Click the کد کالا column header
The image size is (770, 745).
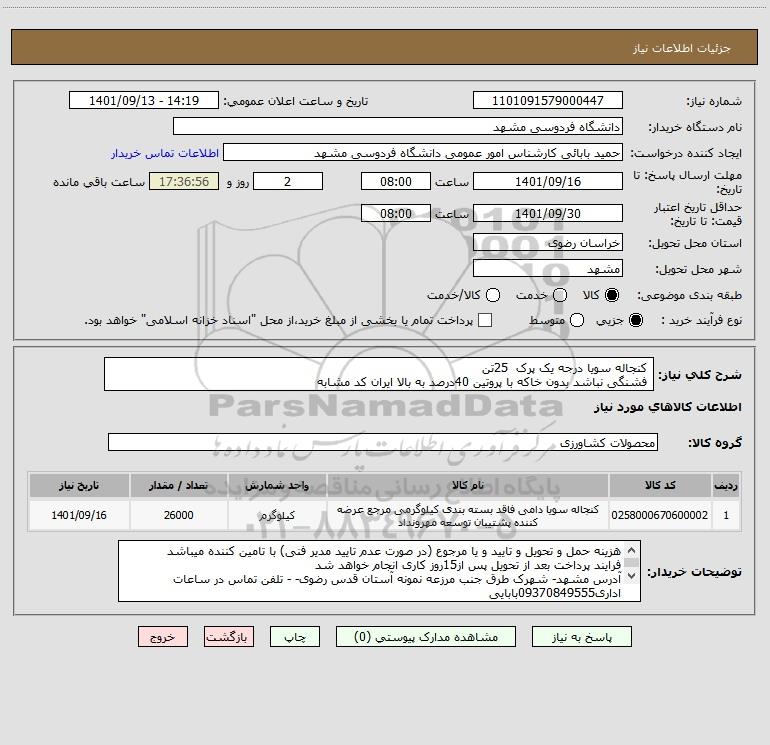[660, 485]
